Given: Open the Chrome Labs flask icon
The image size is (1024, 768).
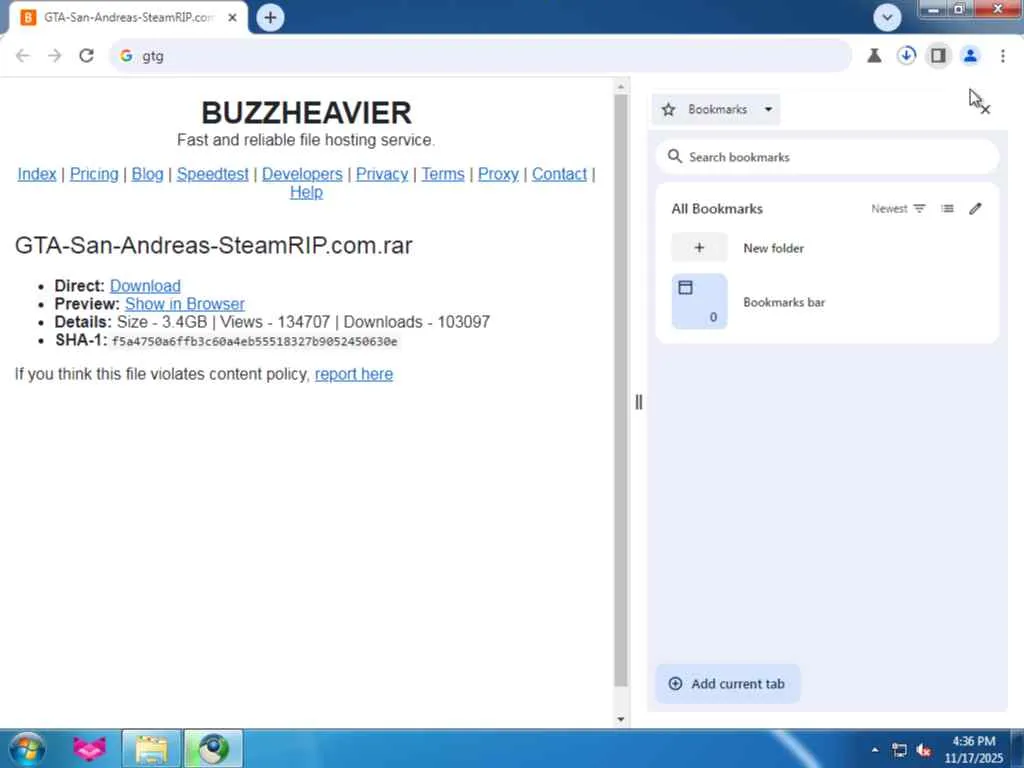Looking at the screenshot, I should (x=874, y=56).
